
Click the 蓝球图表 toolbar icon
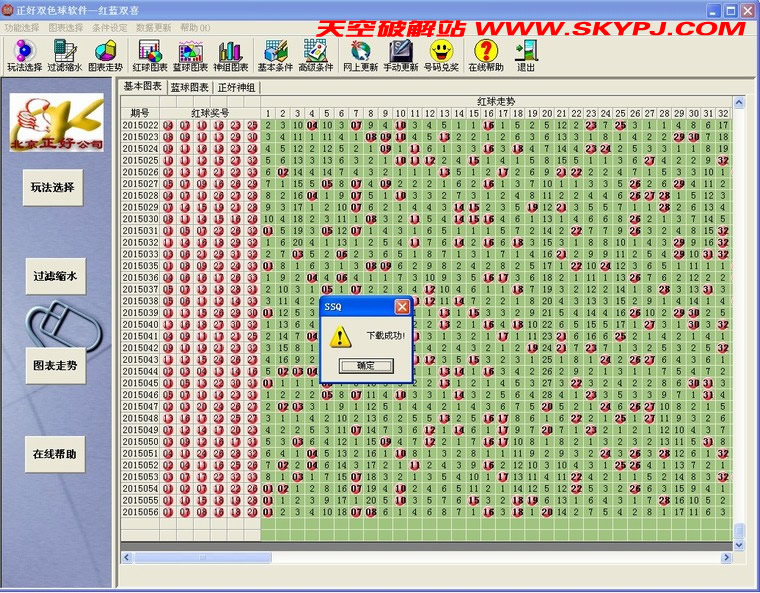(x=189, y=56)
